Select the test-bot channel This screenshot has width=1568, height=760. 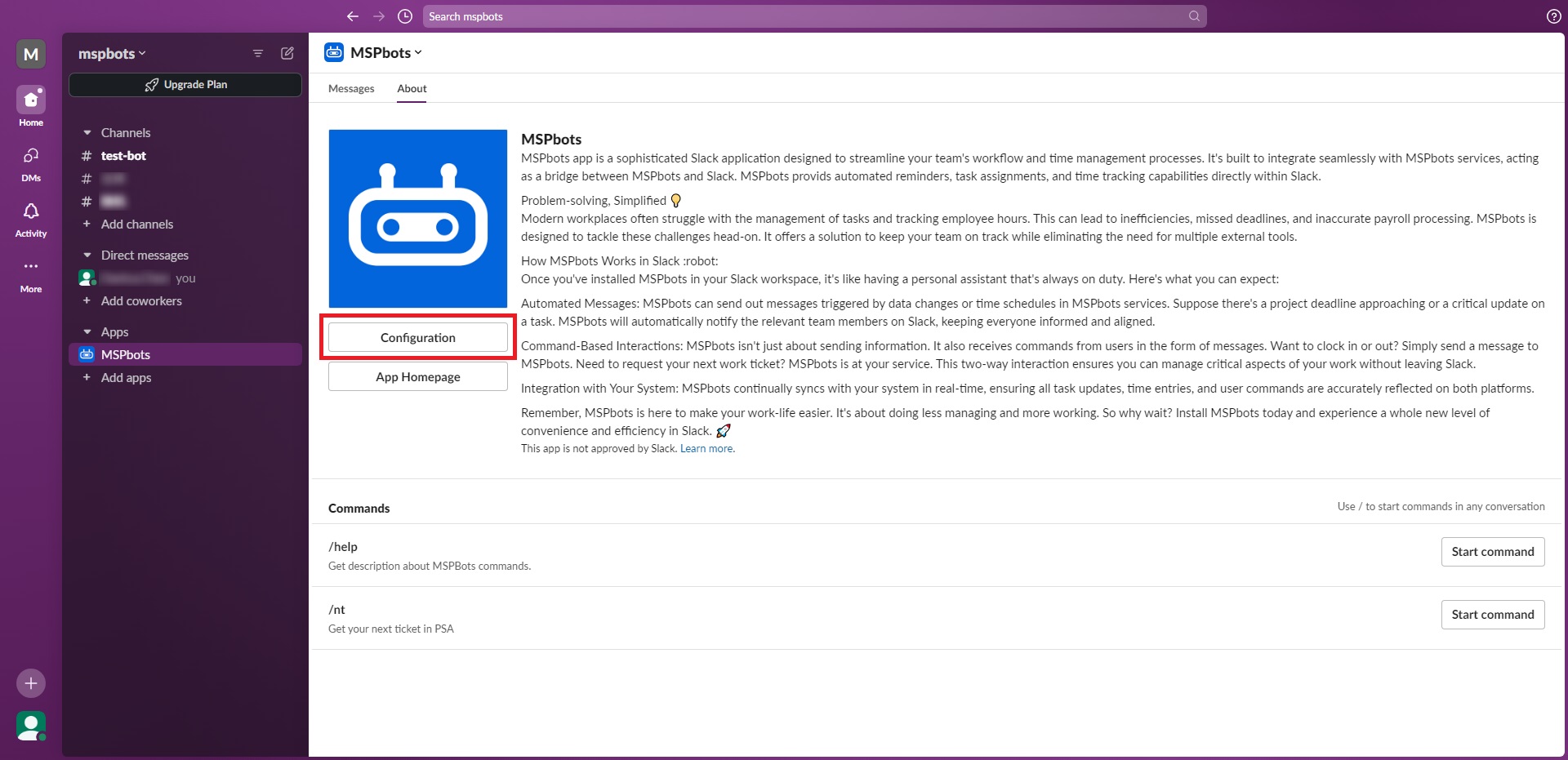coord(123,156)
